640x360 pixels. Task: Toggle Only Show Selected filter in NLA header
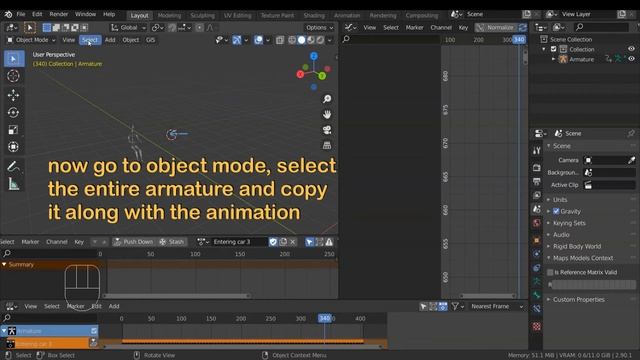[x=423, y=307]
